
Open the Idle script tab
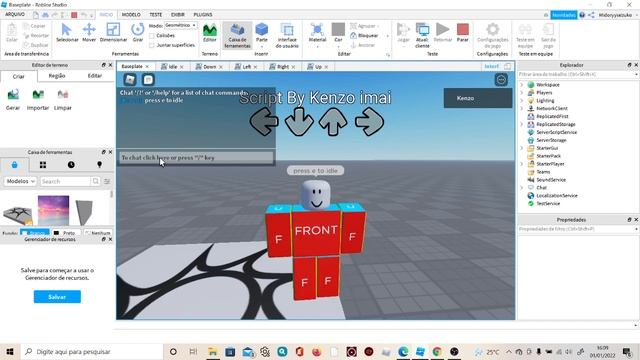tap(173, 67)
